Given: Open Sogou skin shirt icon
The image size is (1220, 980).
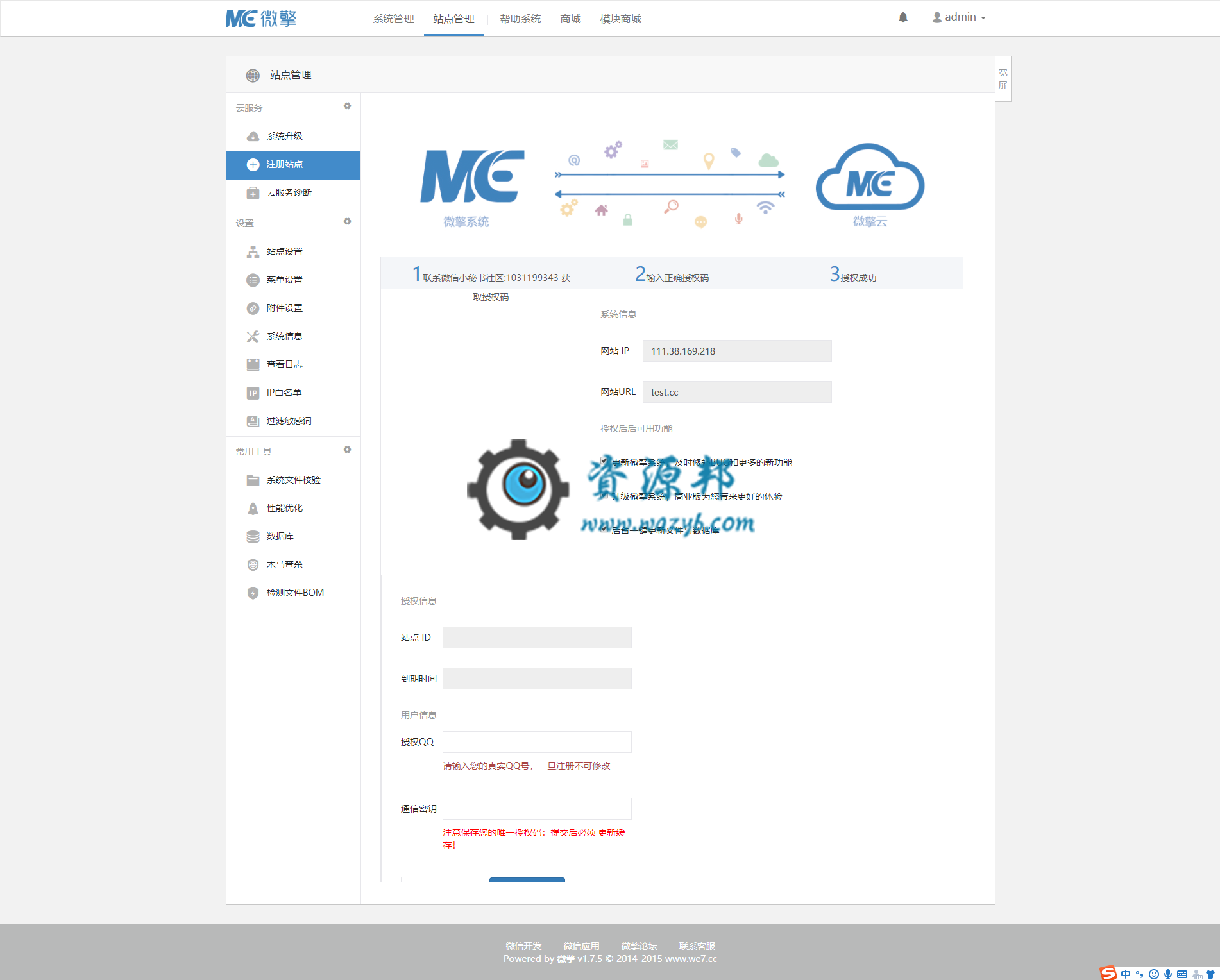Looking at the screenshot, I should [x=1210, y=974].
